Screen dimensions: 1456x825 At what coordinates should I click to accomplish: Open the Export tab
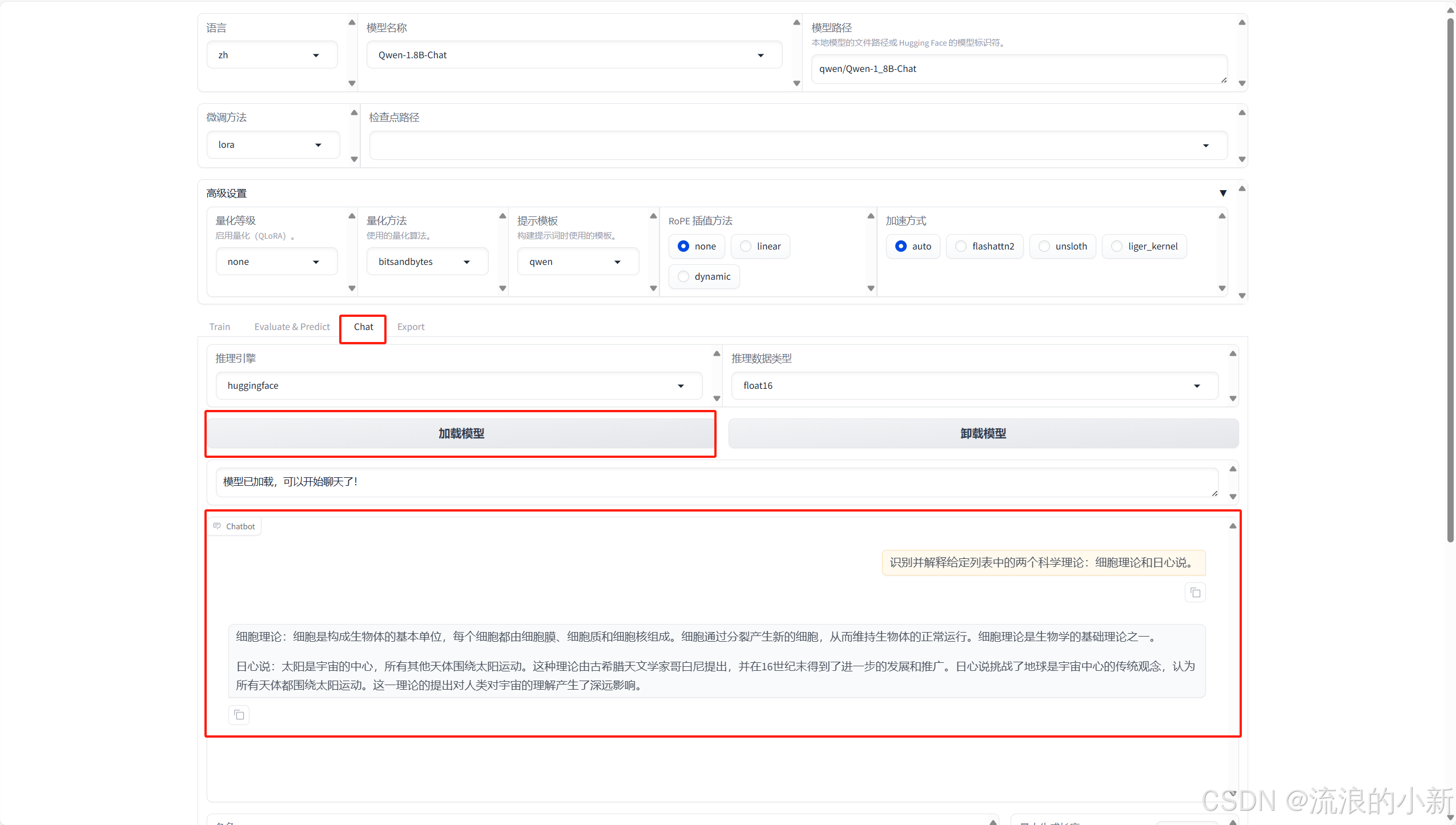(x=411, y=327)
